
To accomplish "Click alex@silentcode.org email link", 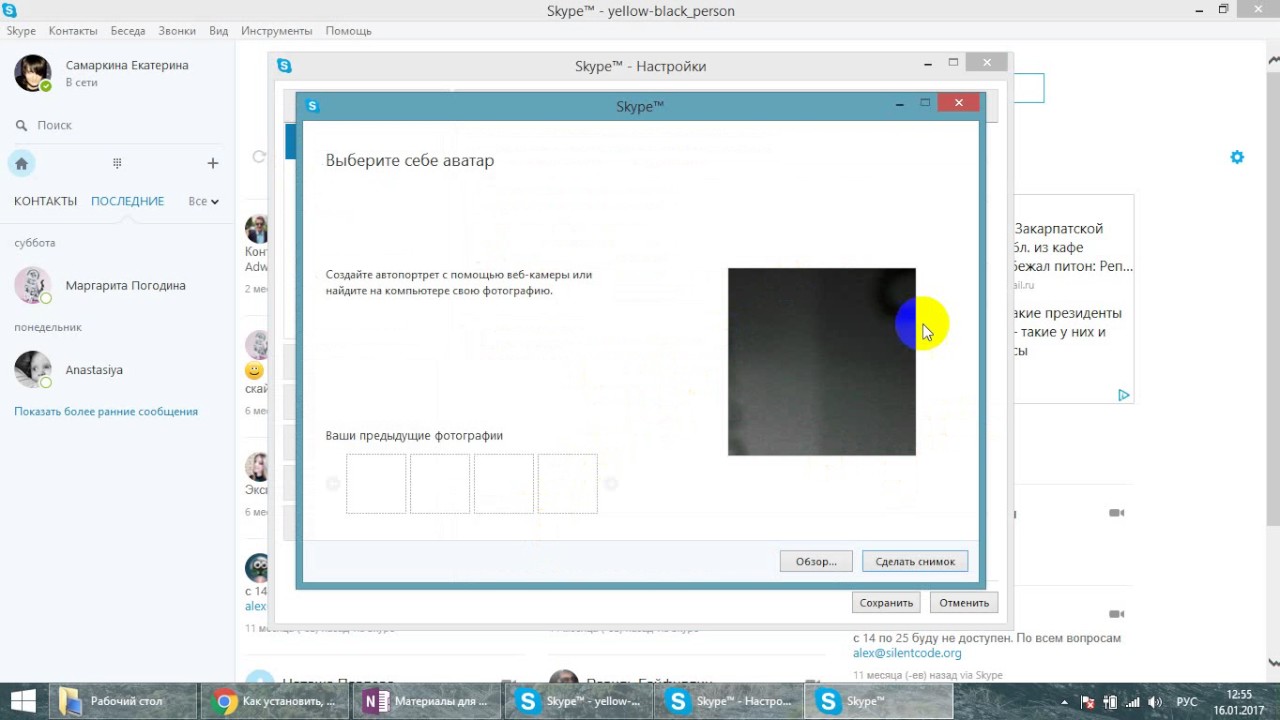I will pyautogui.click(x=907, y=653).
